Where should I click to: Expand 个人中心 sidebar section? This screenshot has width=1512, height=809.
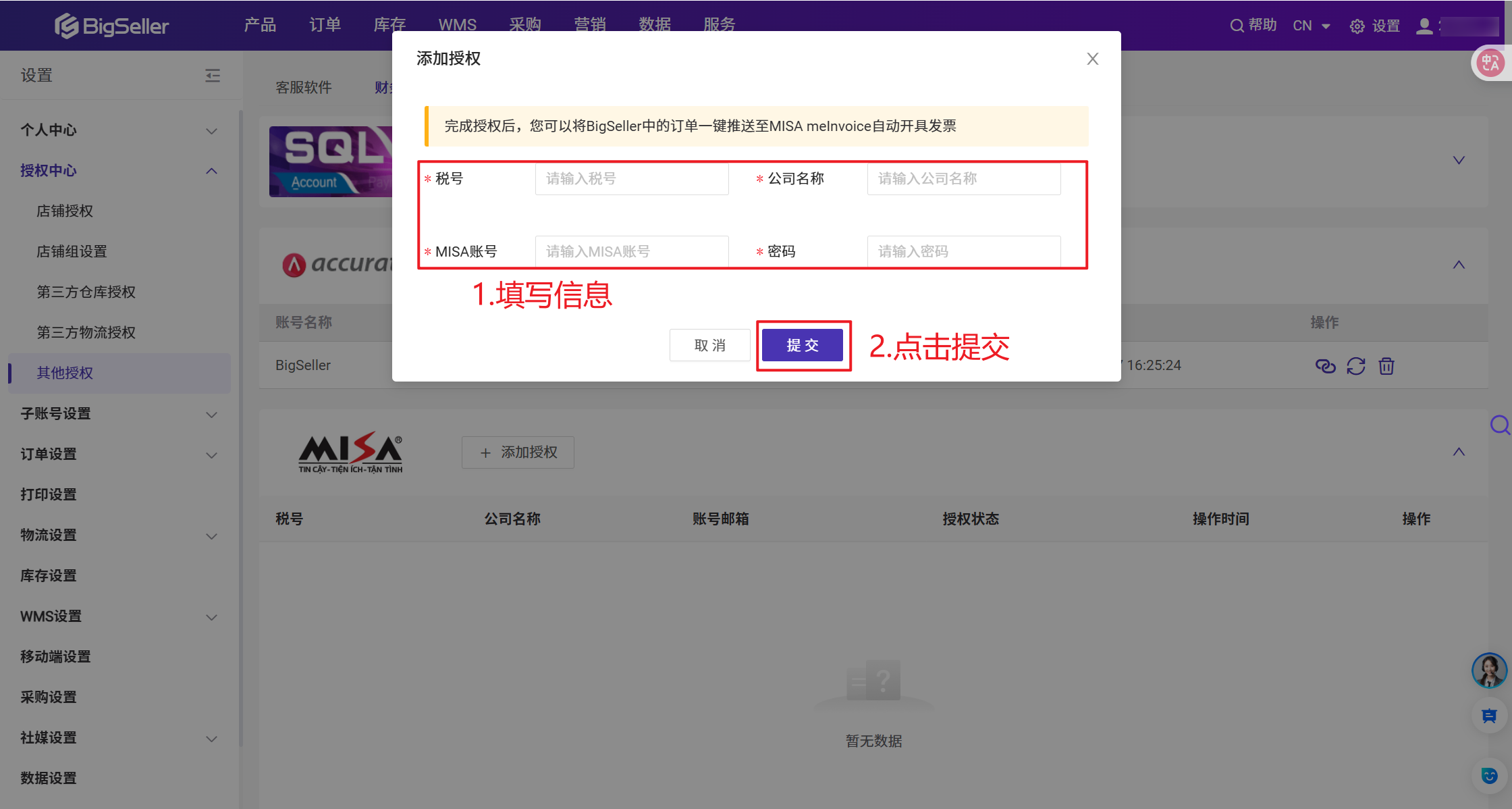[x=211, y=130]
